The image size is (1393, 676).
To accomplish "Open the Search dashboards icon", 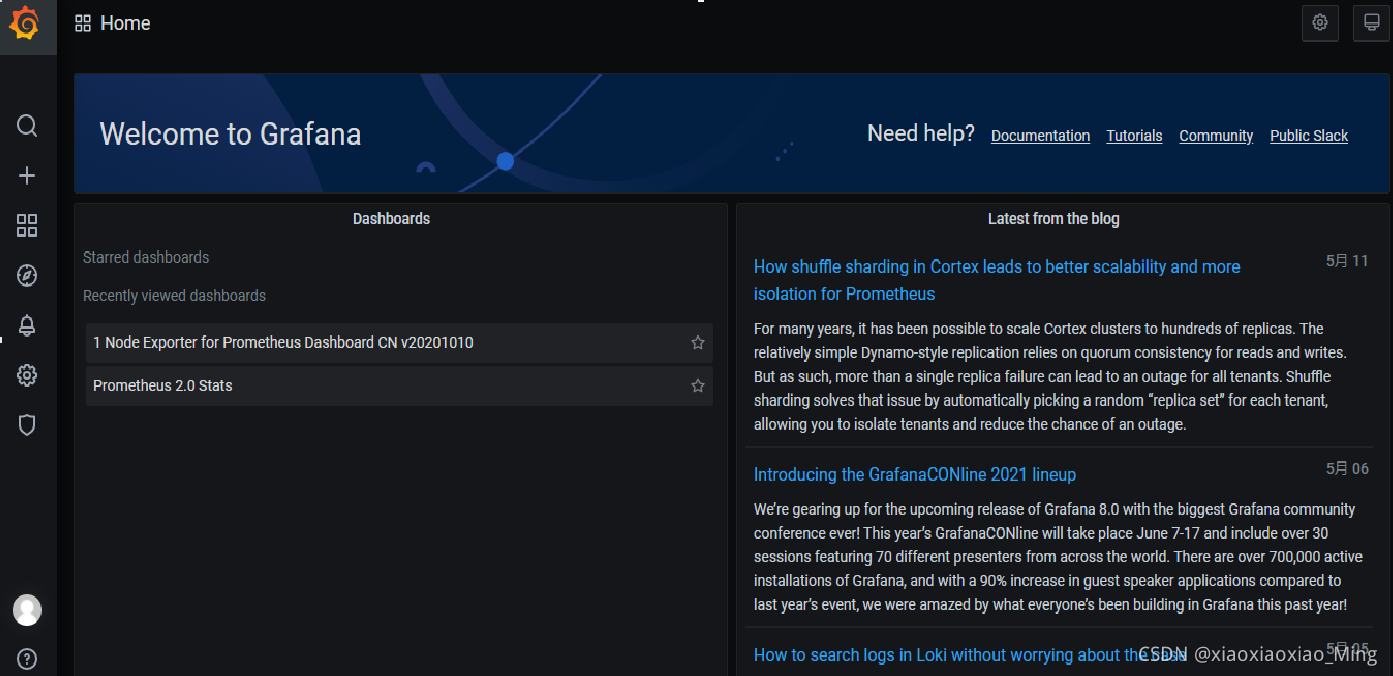I will click(x=27, y=125).
